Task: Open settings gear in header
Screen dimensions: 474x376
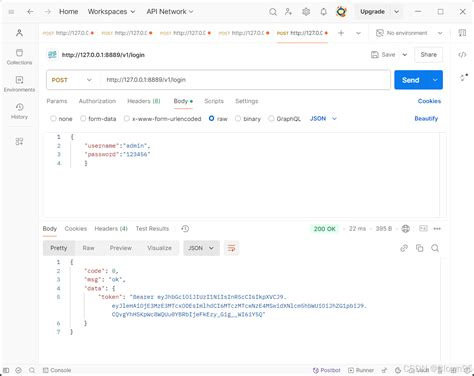Action: coord(306,12)
